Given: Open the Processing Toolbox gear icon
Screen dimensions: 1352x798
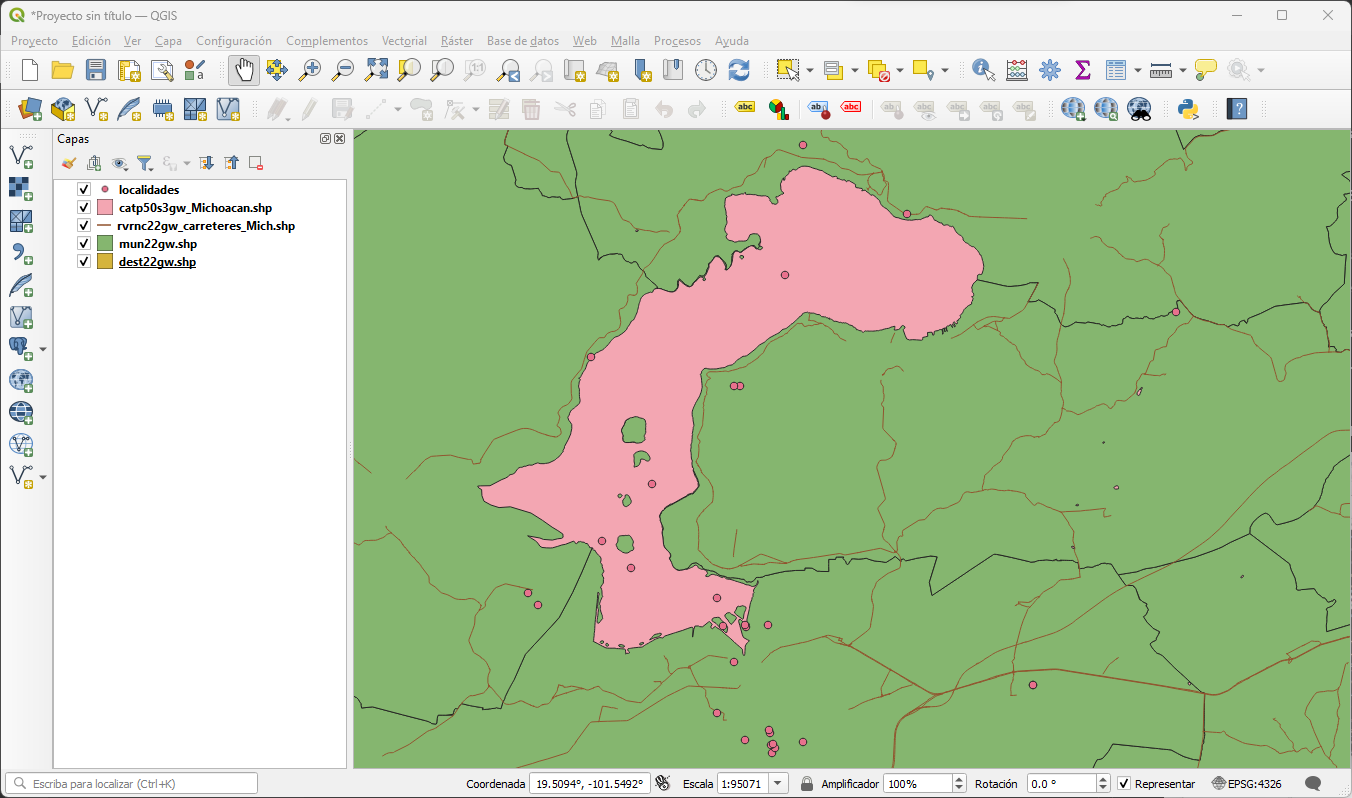Looking at the screenshot, I should (x=1050, y=70).
